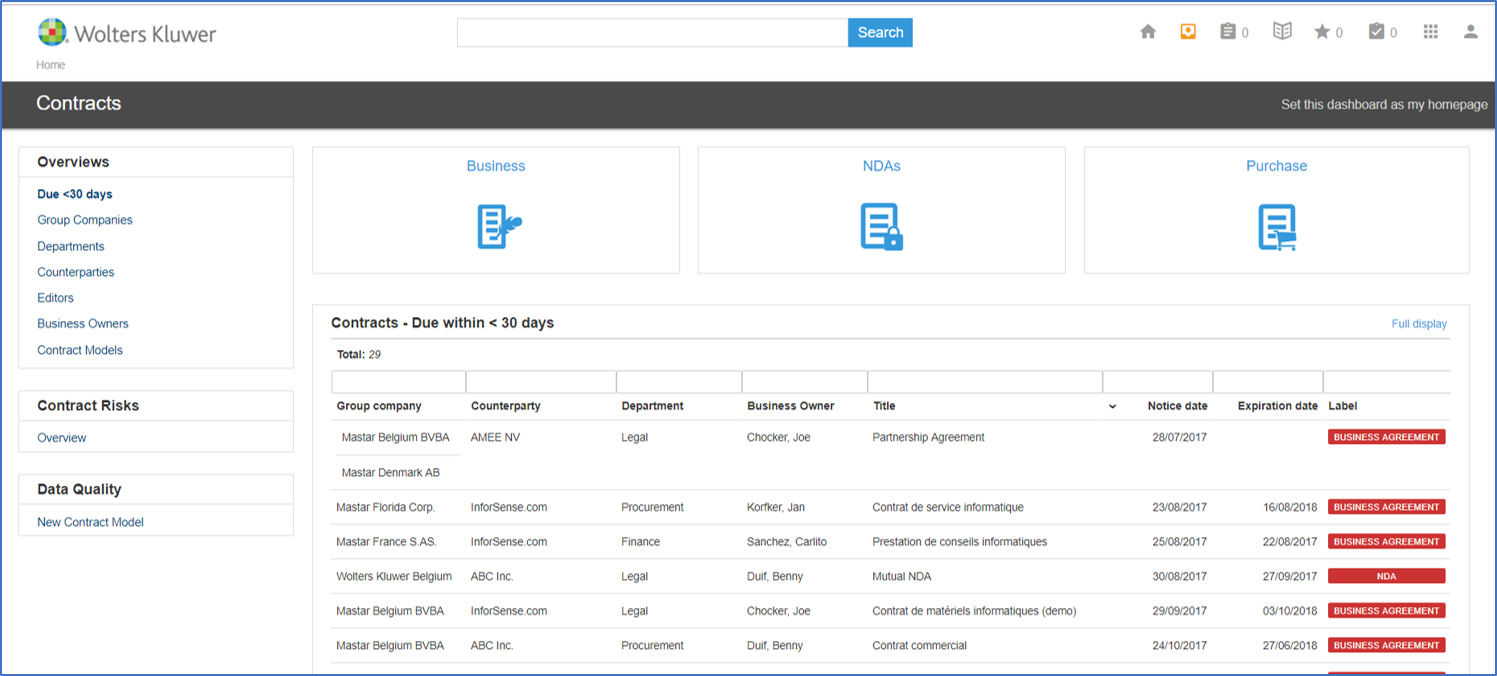The width and height of the screenshot is (1497, 676).
Task: Open the orange notification icon
Action: (1188, 32)
